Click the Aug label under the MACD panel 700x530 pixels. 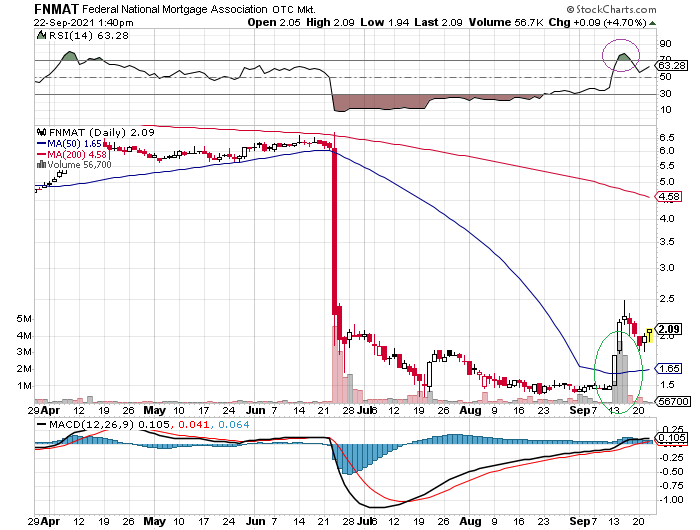(471, 522)
